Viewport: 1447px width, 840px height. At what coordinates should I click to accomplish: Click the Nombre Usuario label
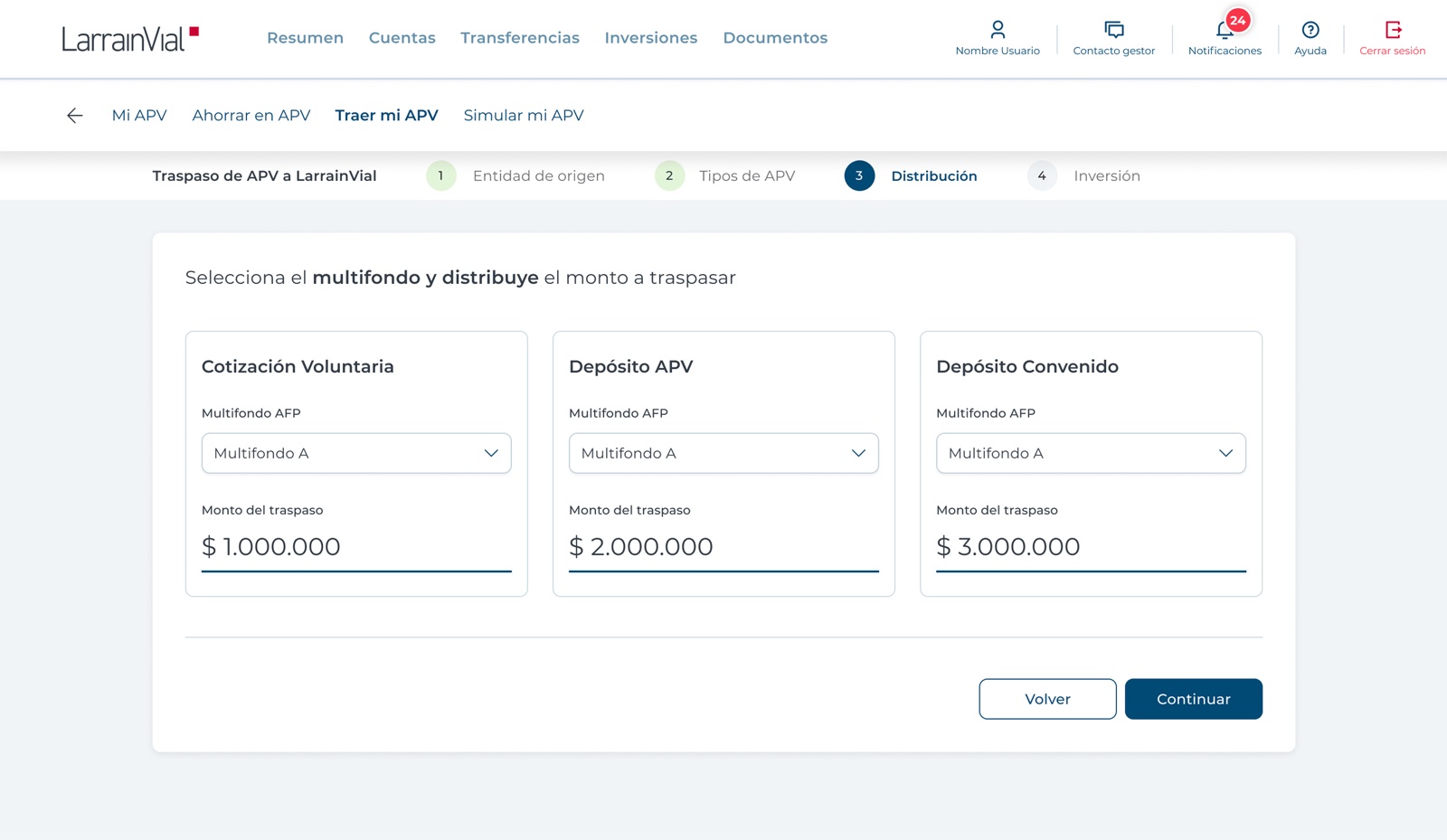tap(998, 51)
